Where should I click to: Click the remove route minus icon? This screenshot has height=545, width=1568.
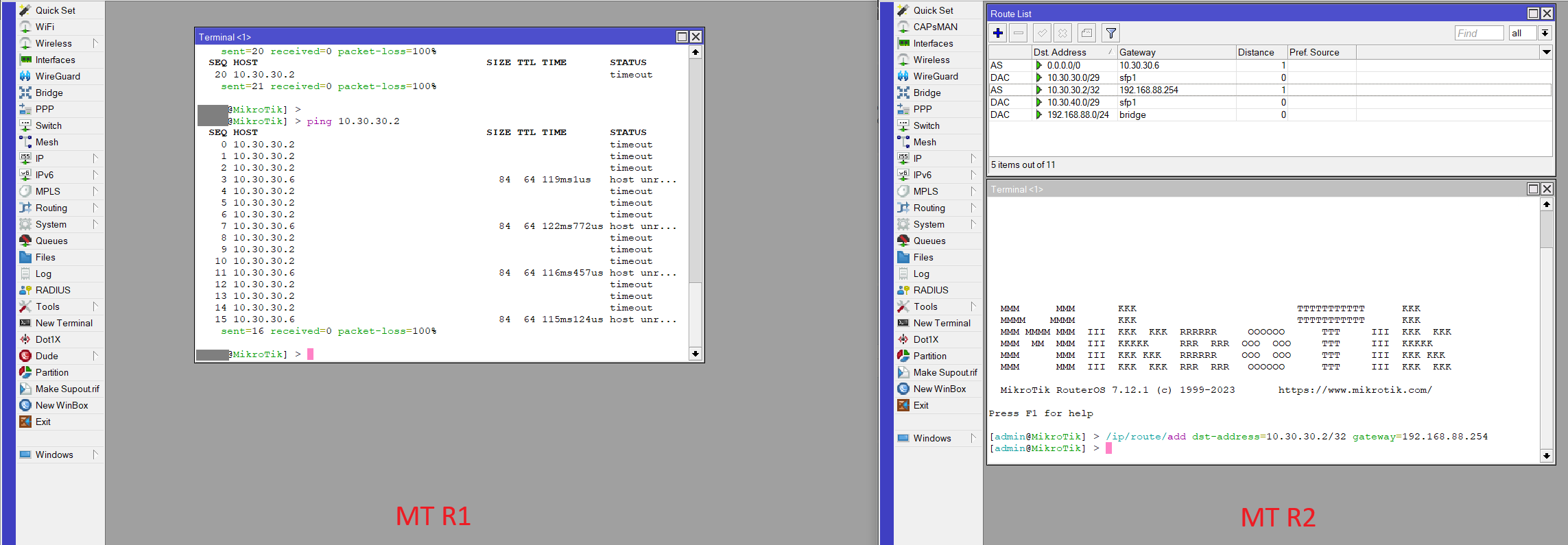[x=1019, y=33]
